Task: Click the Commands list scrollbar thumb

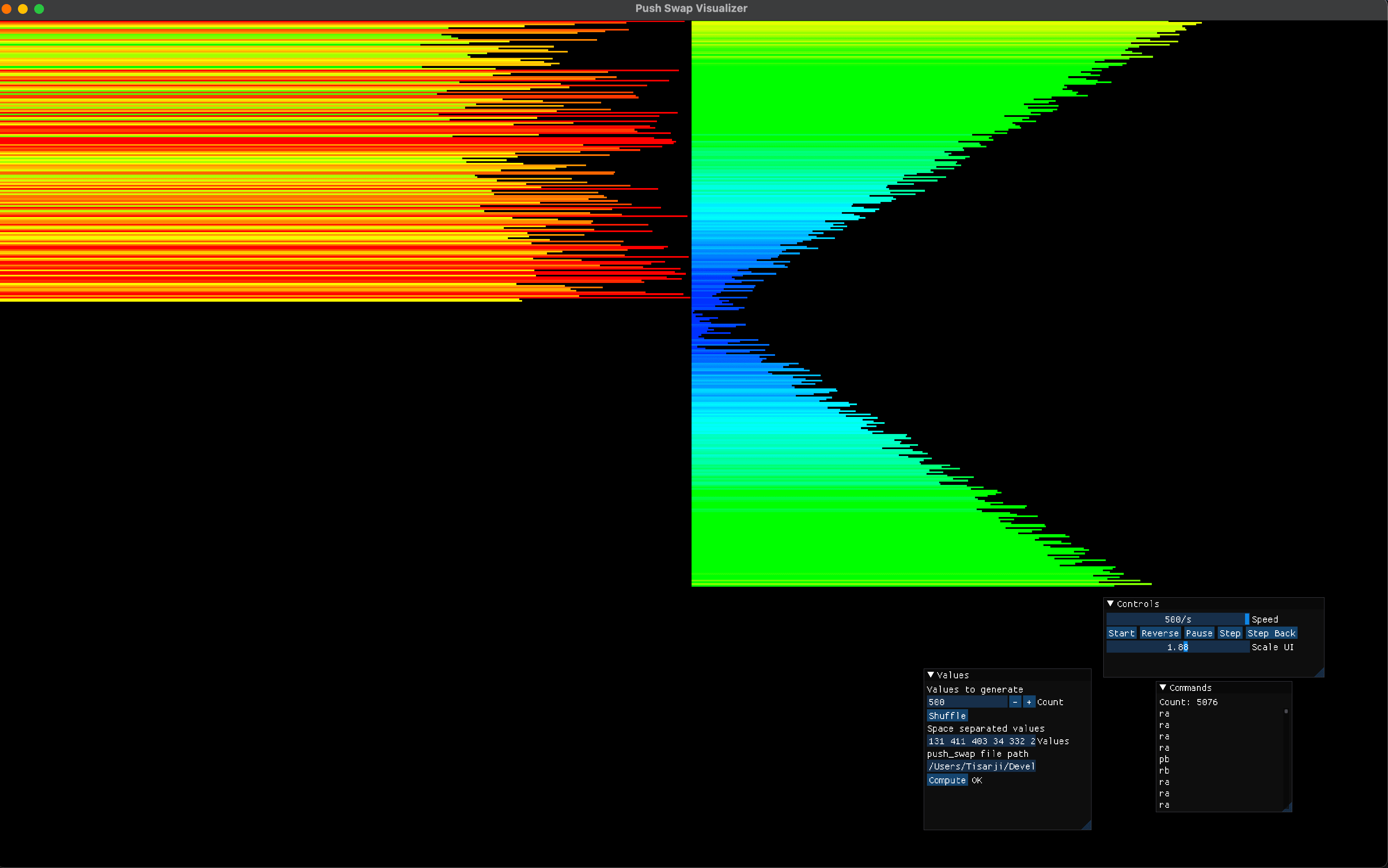Action: 1286,711
